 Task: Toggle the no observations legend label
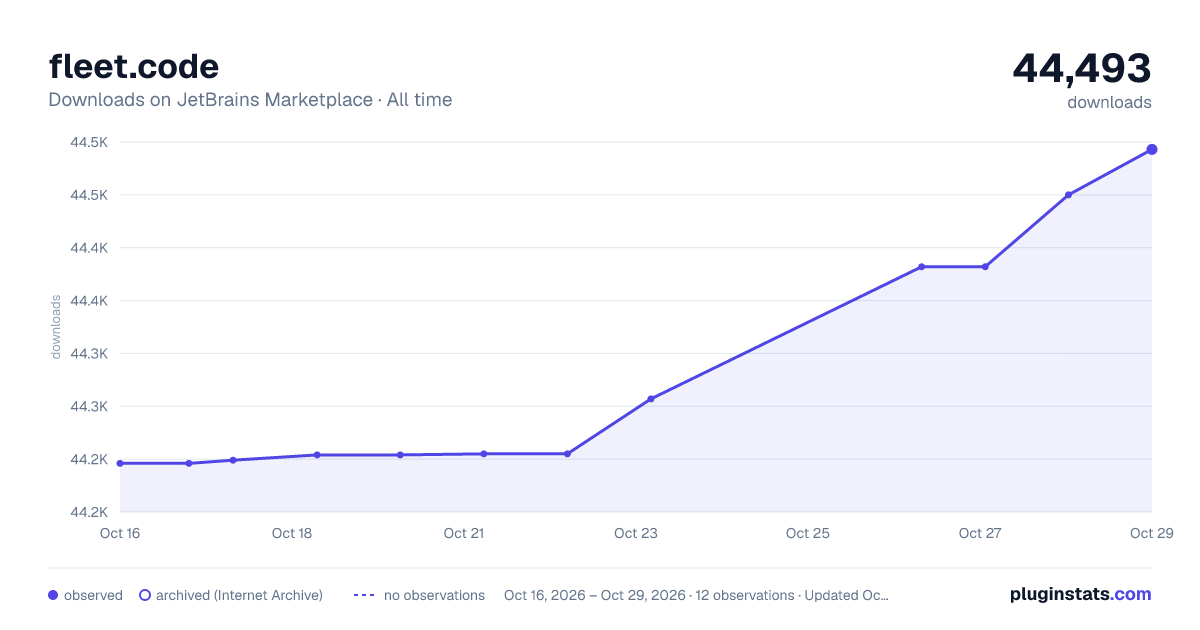point(434,595)
